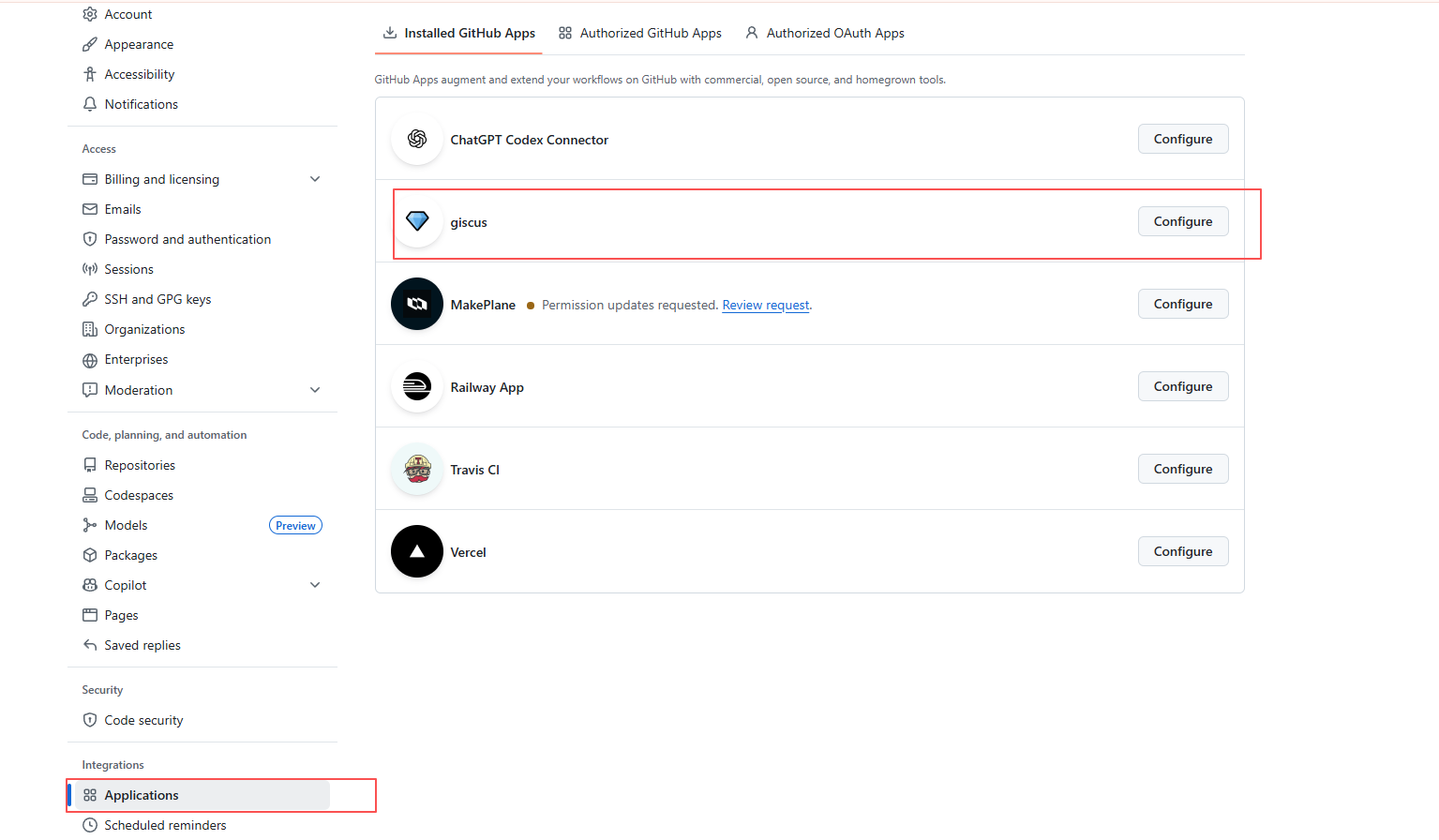Configure the Vercel app
The width and height of the screenshot is (1439, 840).
click(x=1182, y=551)
